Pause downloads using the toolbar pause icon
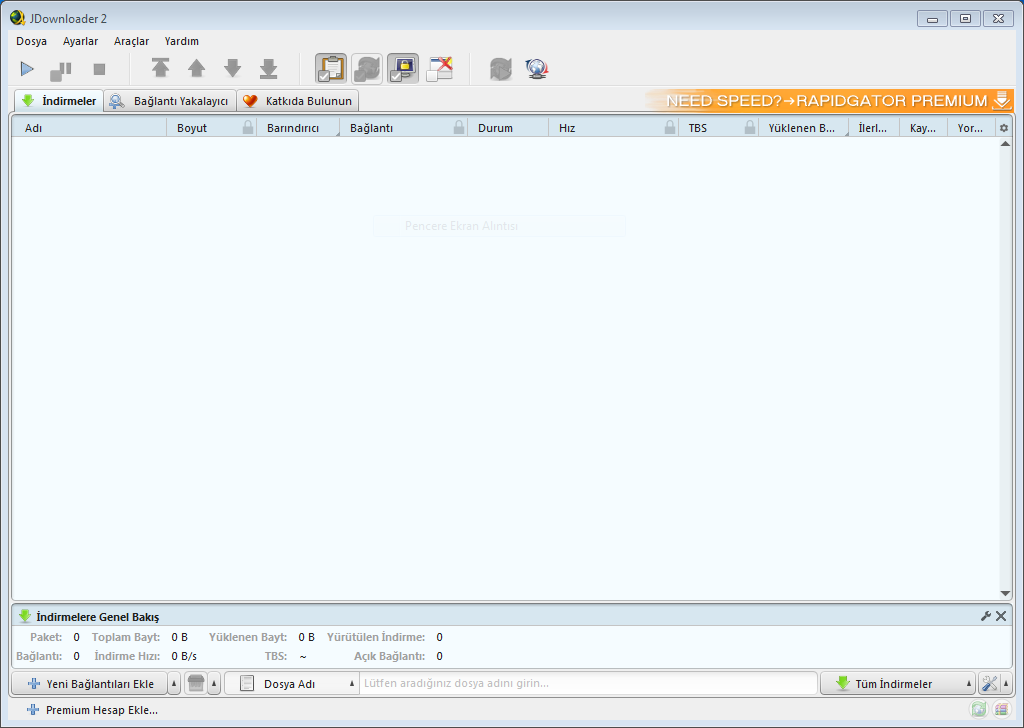The image size is (1024, 728). 61,70
